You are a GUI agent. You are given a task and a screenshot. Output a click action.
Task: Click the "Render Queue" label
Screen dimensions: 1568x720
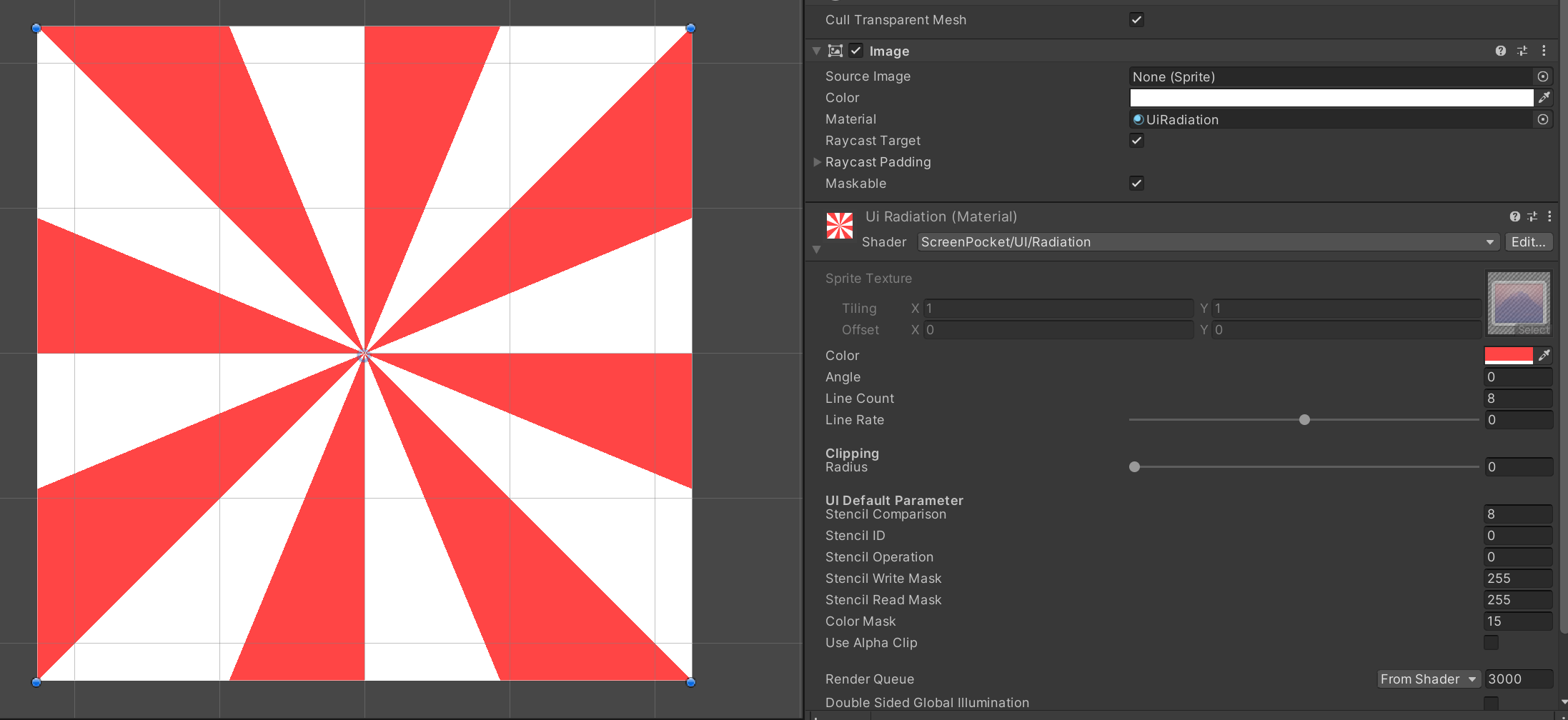pos(870,679)
